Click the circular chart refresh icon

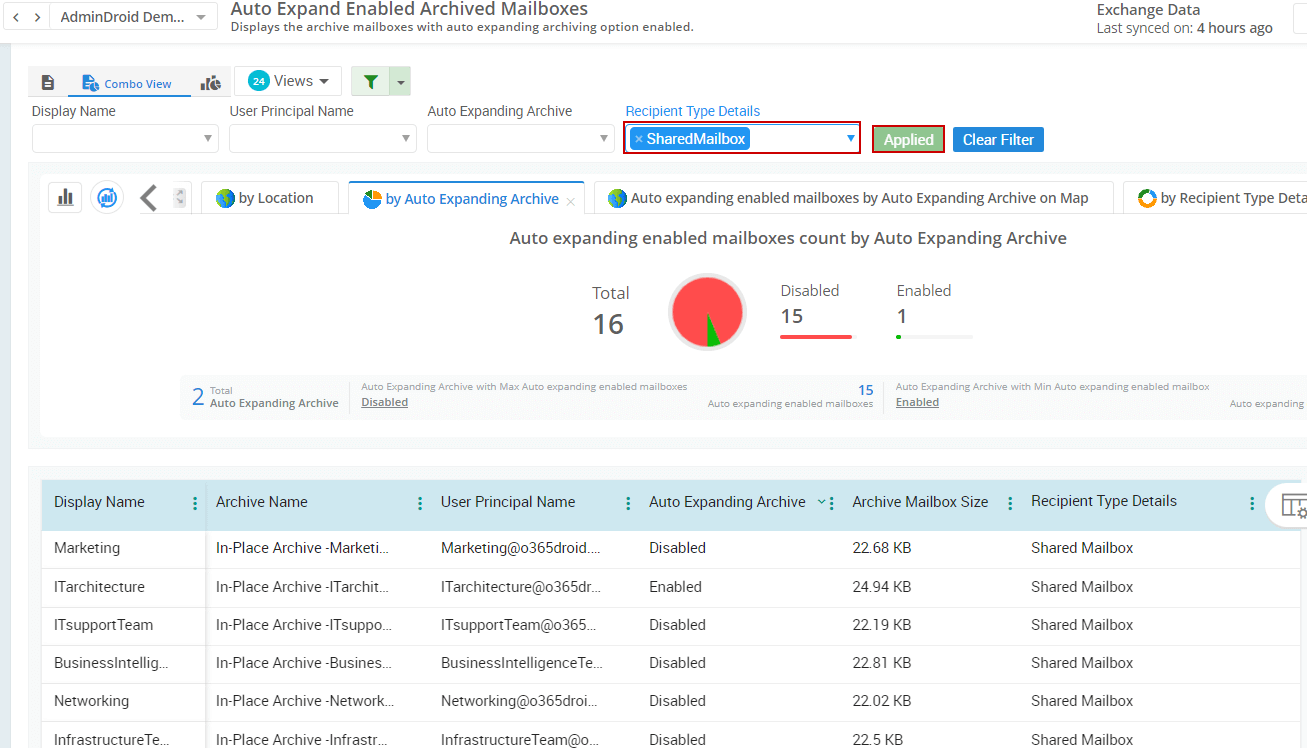click(x=108, y=197)
